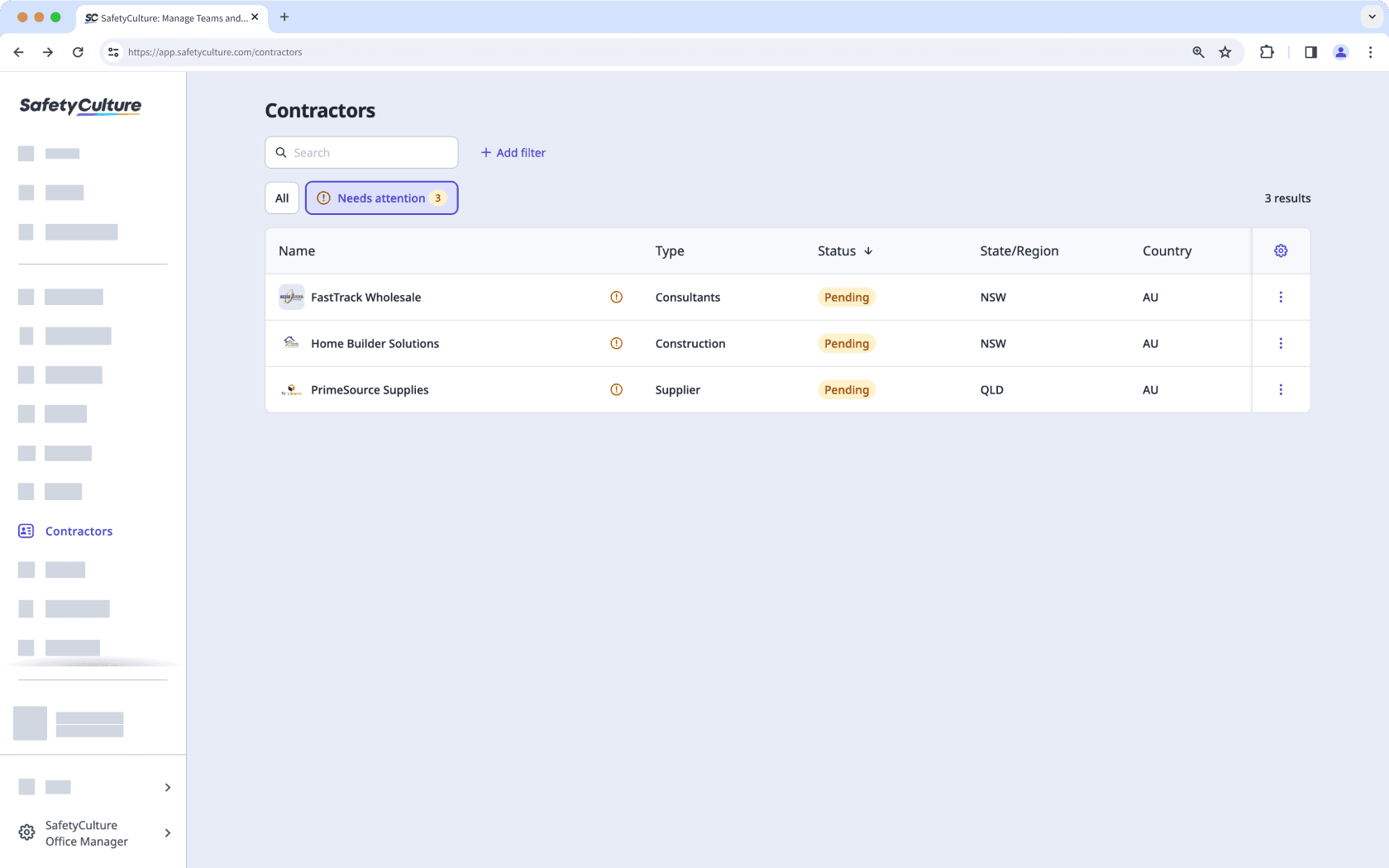Open Home Builder Solutions contractor record

(x=375, y=343)
